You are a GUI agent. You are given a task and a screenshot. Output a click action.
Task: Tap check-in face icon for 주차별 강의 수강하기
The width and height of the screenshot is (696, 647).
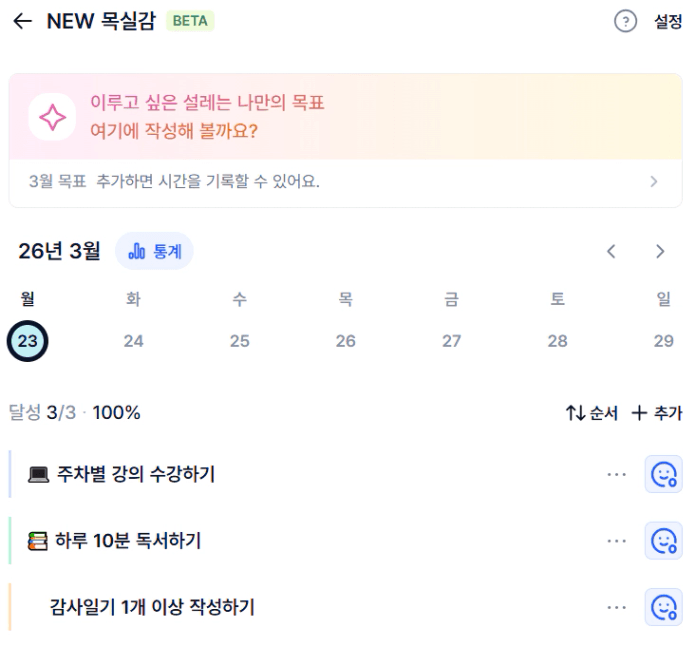(663, 475)
